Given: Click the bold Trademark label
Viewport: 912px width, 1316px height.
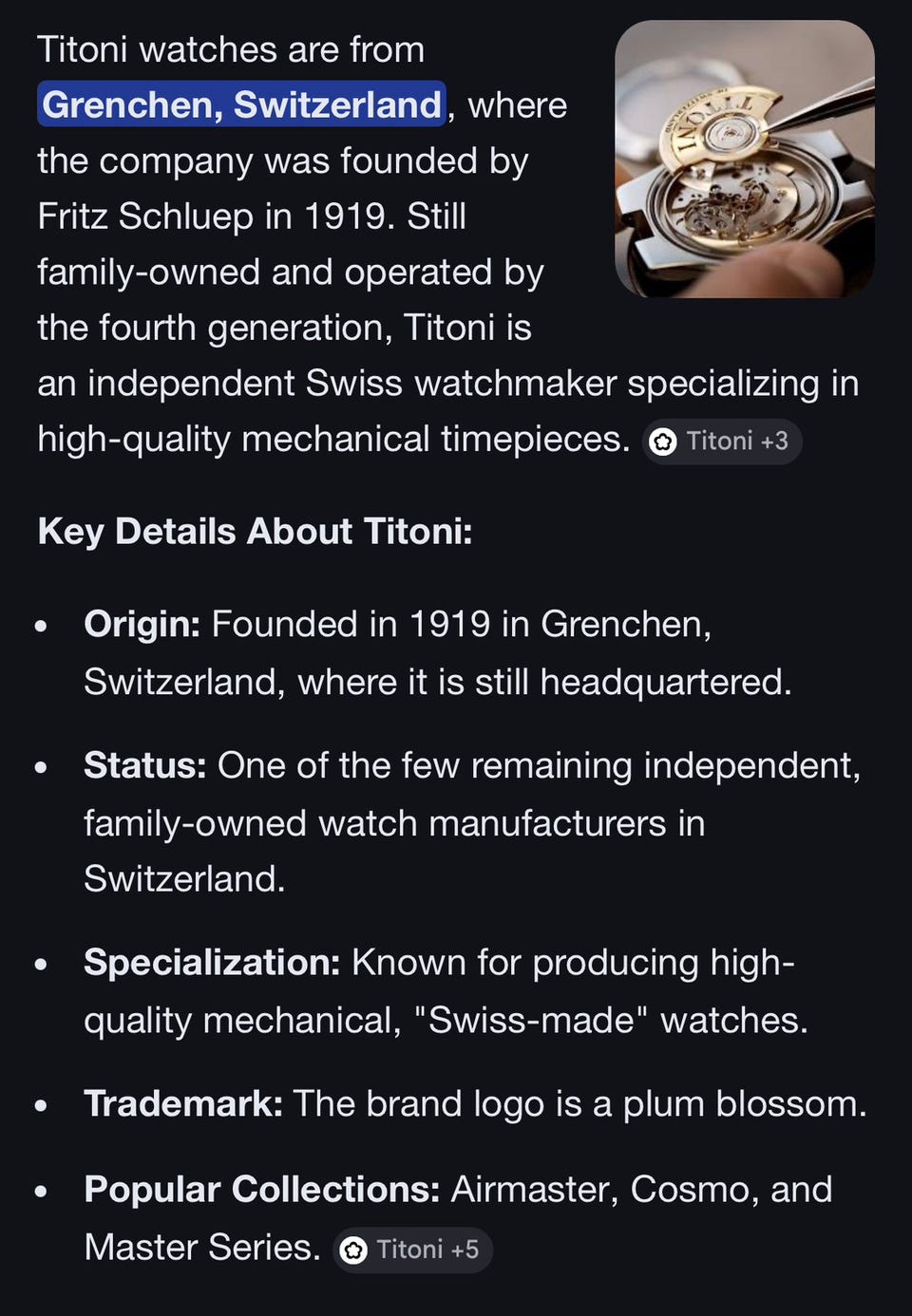Looking at the screenshot, I should (x=182, y=1104).
